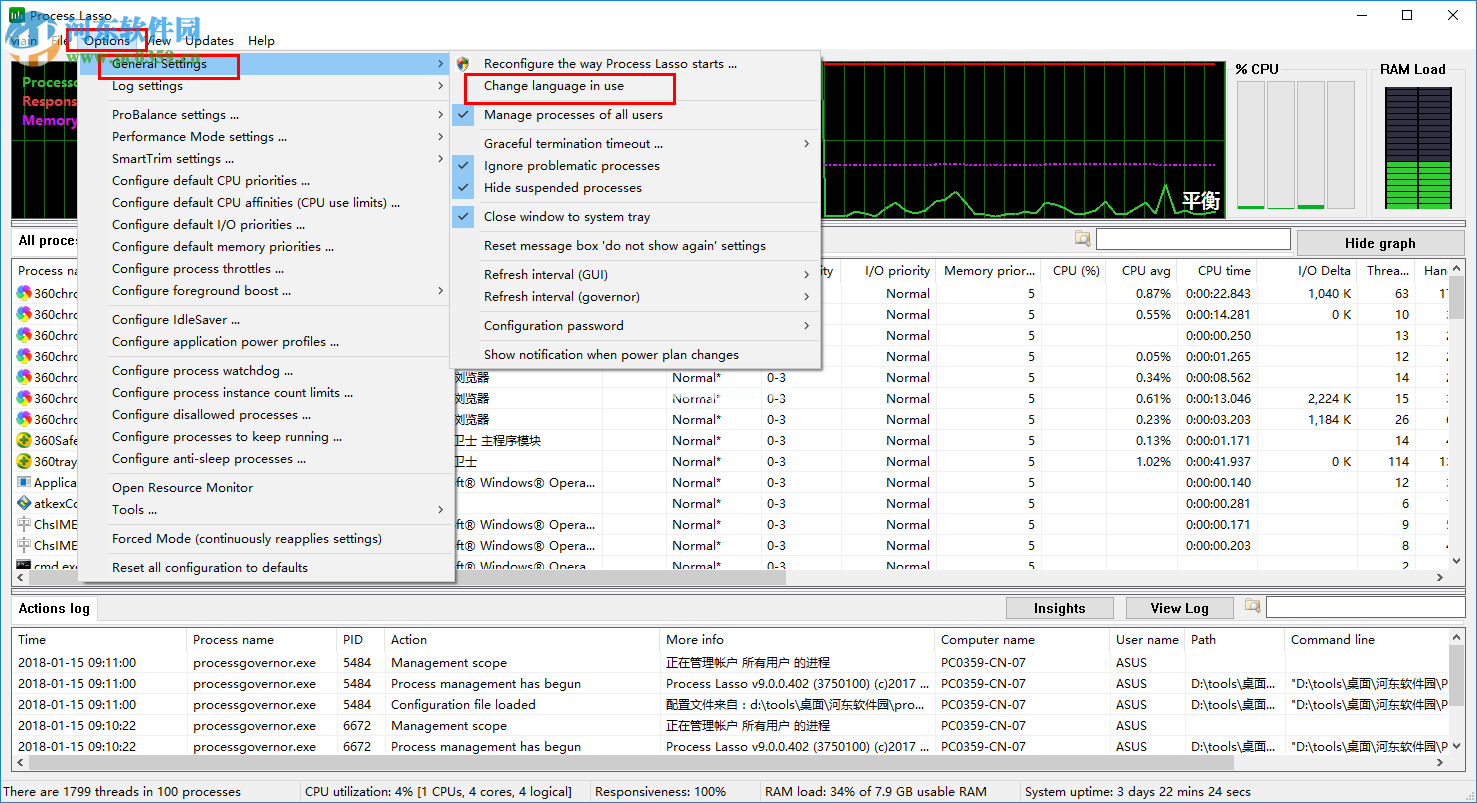Expand Configure foreground boost submenu
The image size is (1477, 803).
pyautogui.click(x=267, y=290)
